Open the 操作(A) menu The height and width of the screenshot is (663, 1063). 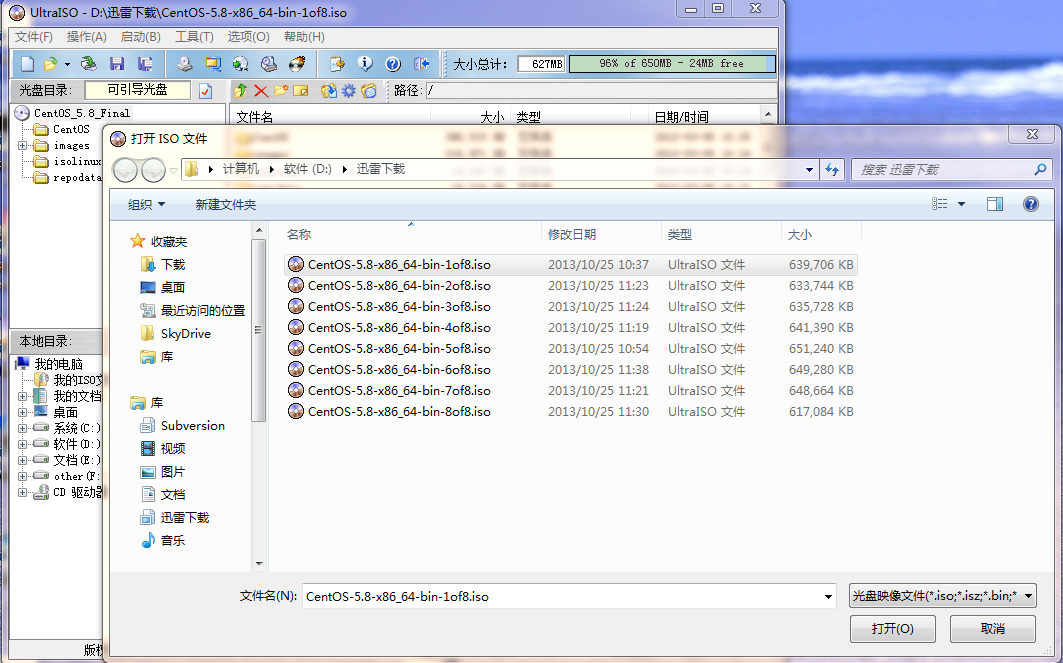pos(87,37)
